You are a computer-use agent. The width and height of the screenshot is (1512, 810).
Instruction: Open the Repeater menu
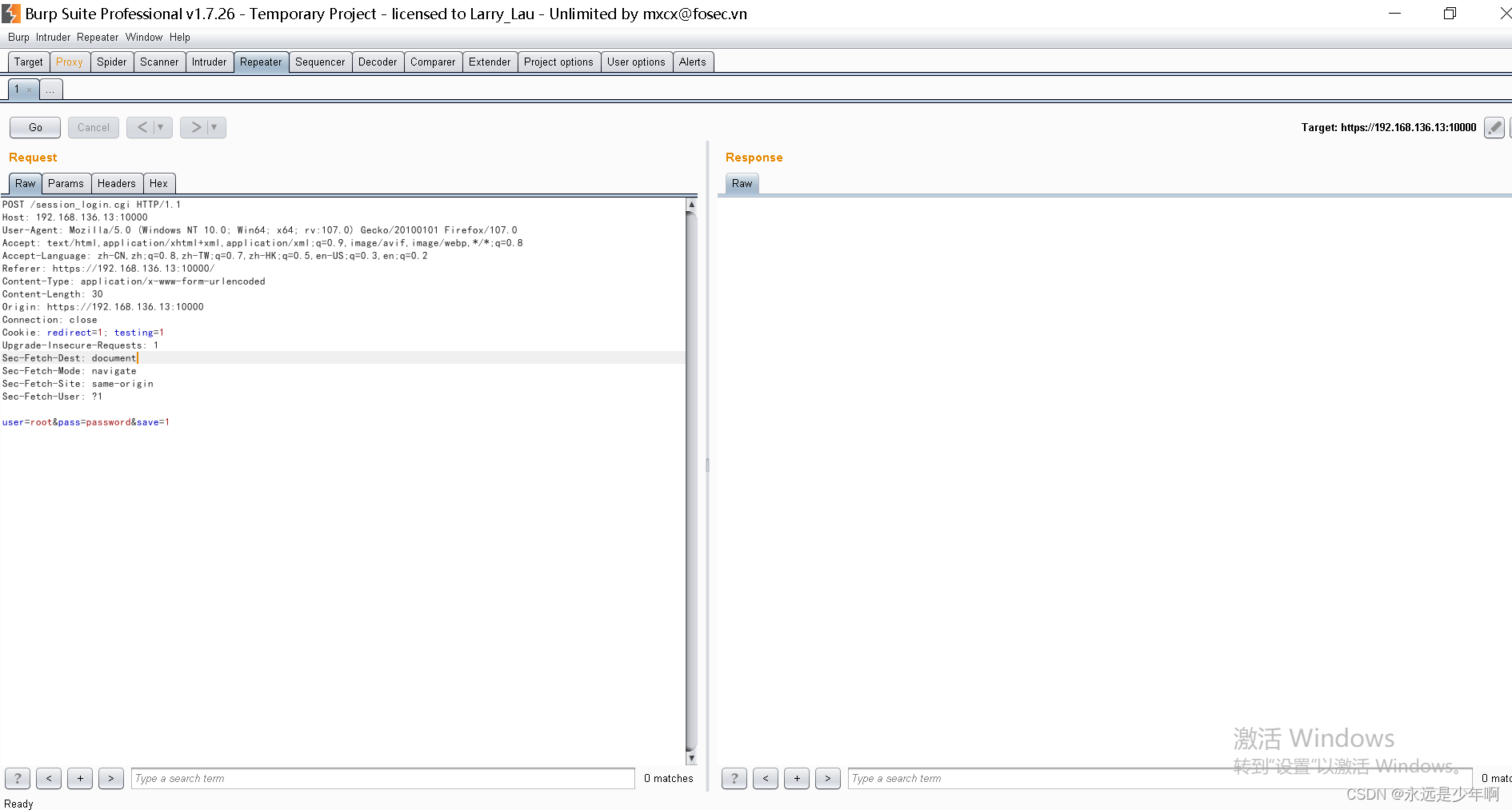[98, 37]
